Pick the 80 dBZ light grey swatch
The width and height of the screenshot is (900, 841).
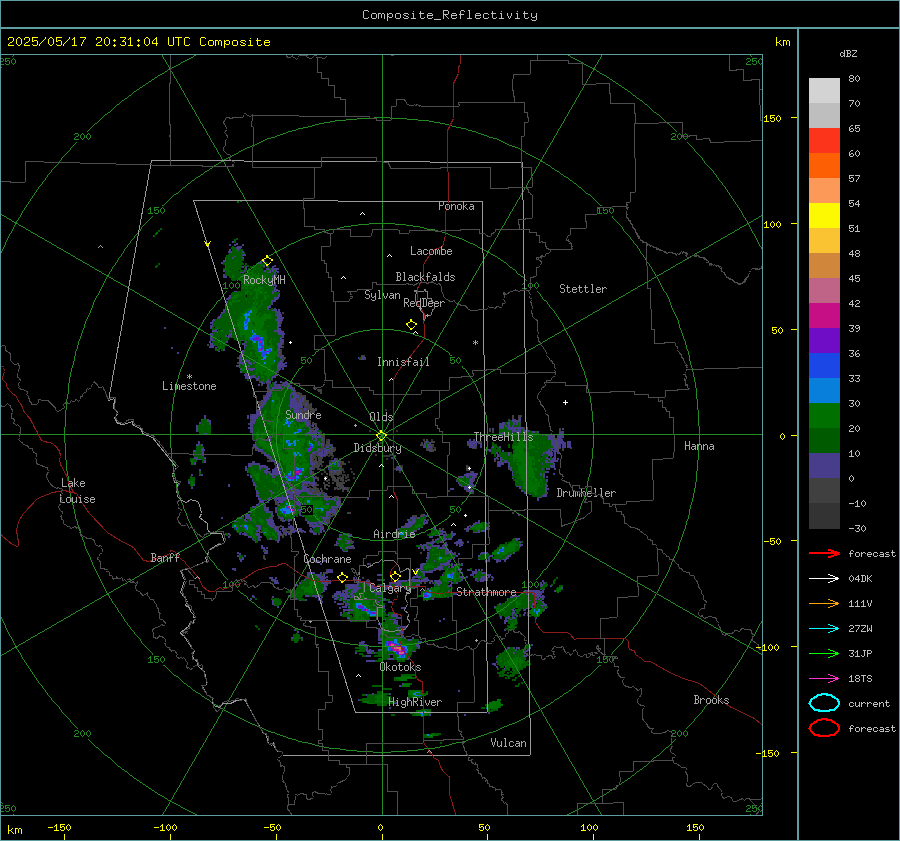[824, 91]
